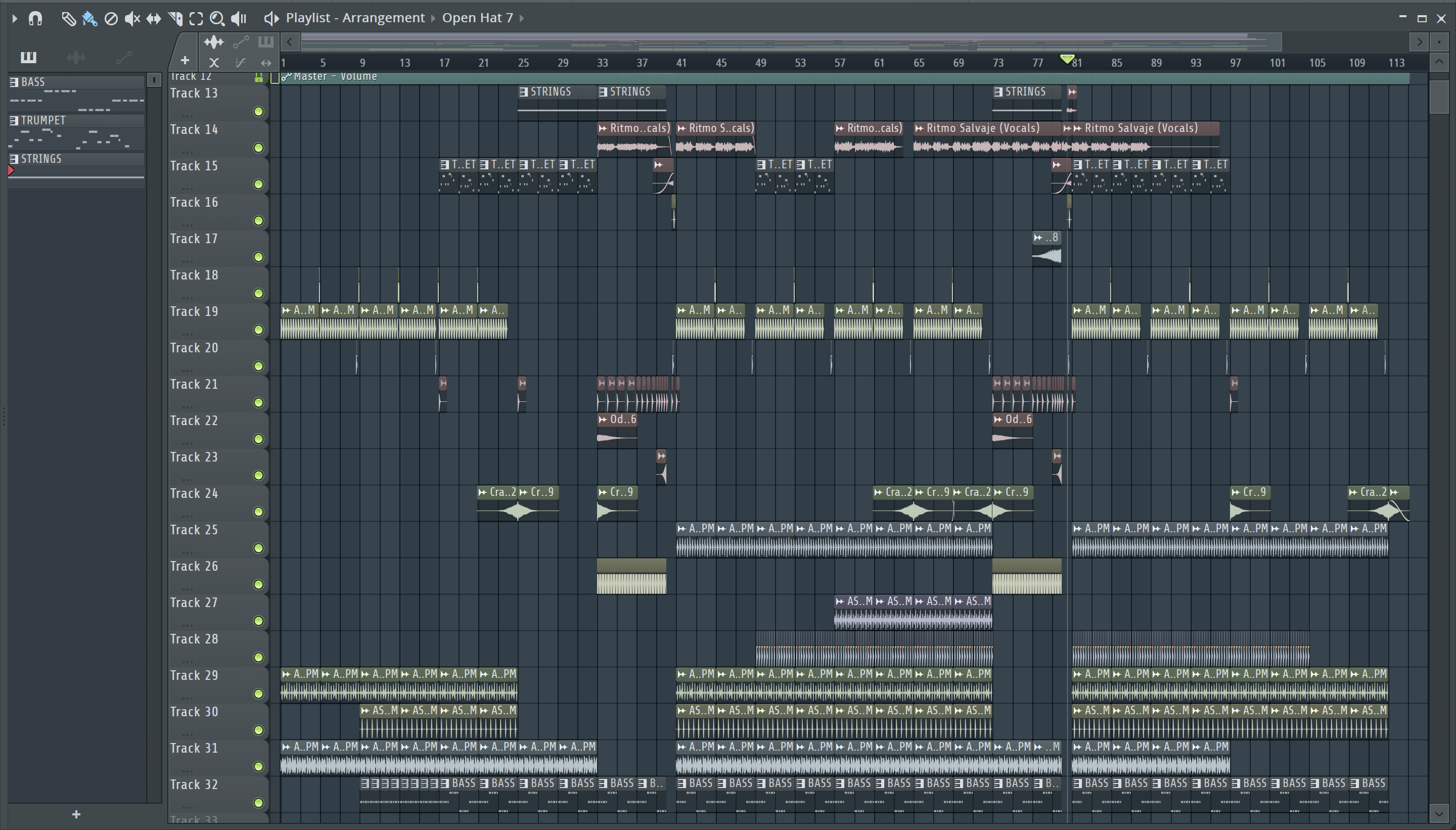Screen dimensions: 1456x830
Task: Click left arrow of overview bar
Action: tap(290, 41)
